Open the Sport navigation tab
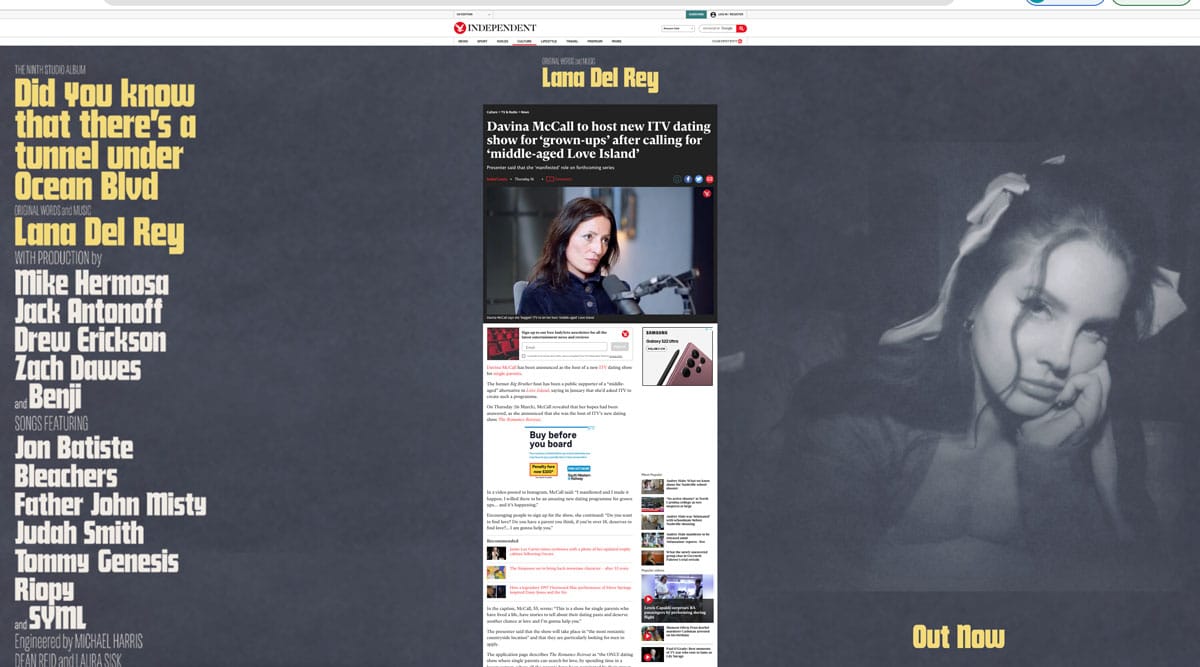1200x667 pixels. point(482,41)
